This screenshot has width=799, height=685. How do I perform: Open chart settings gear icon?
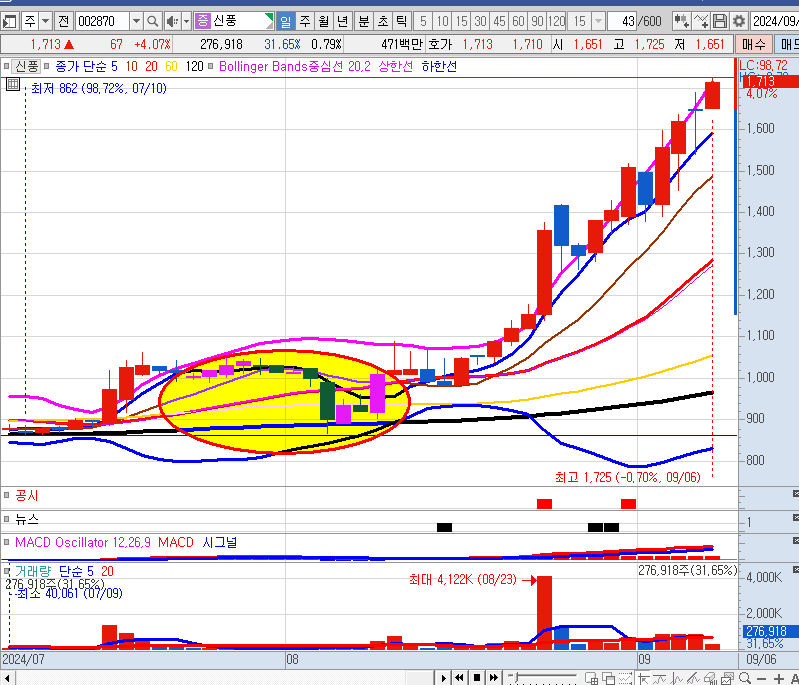[x=738, y=21]
